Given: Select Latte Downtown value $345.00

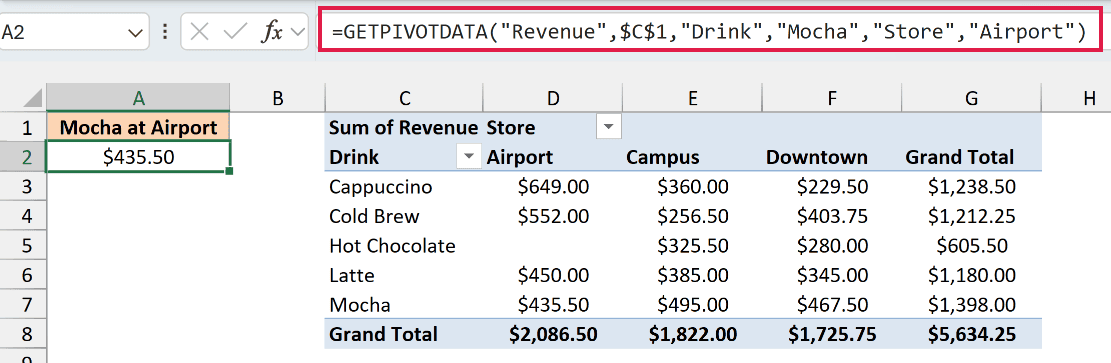Looking at the screenshot, I should [832, 274].
